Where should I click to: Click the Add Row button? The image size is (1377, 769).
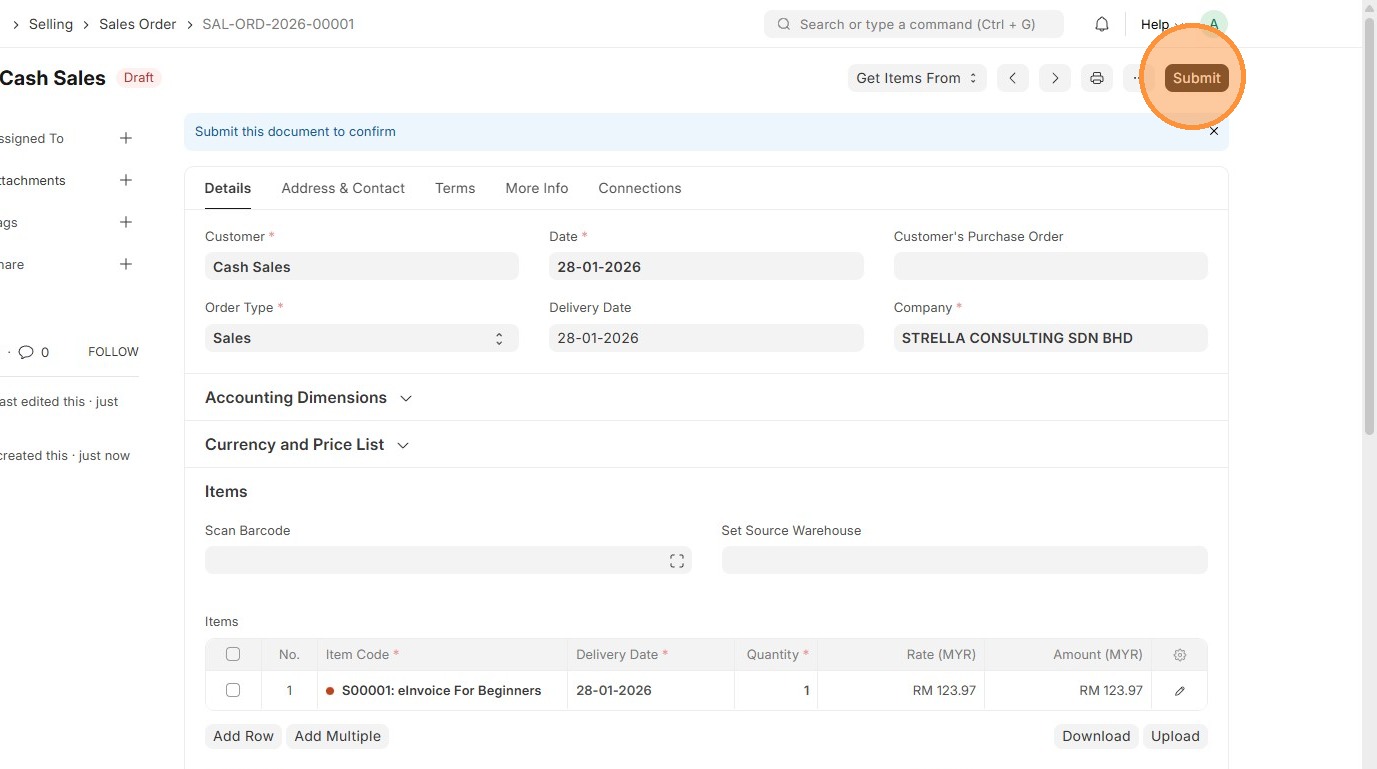pos(243,736)
